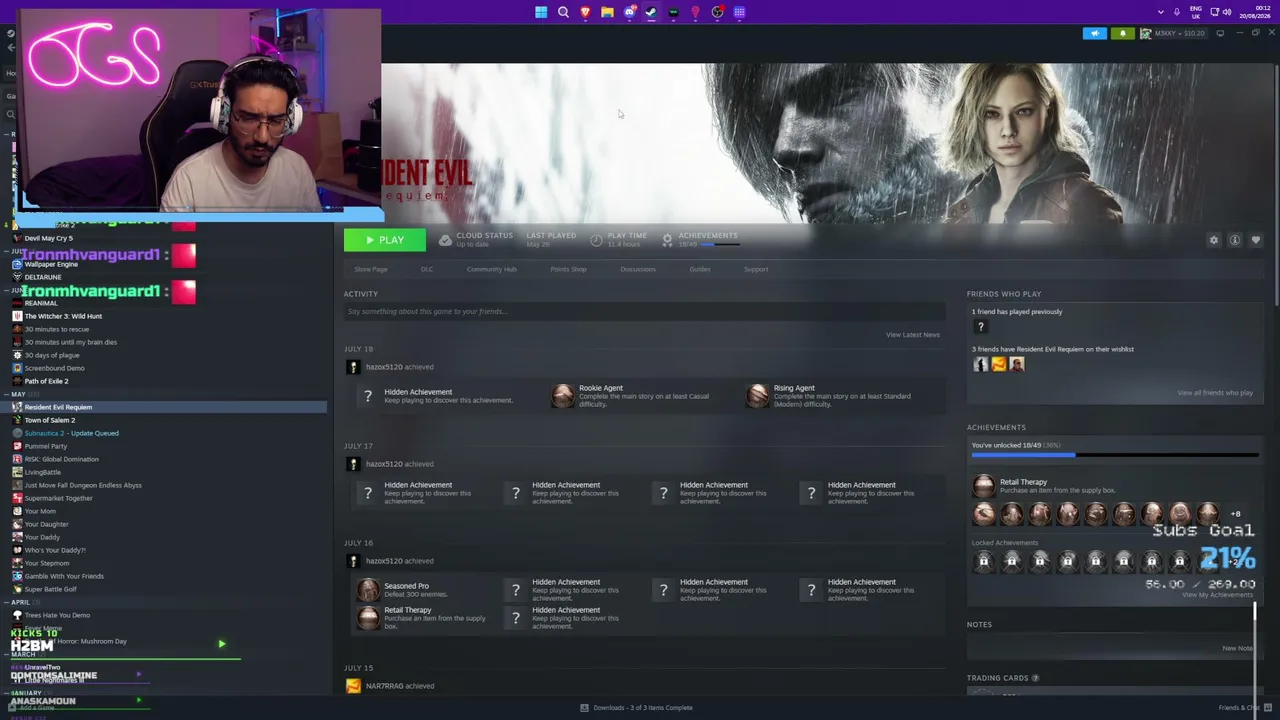Open the Store Page tab
The width and height of the screenshot is (1280, 720).
click(x=371, y=269)
